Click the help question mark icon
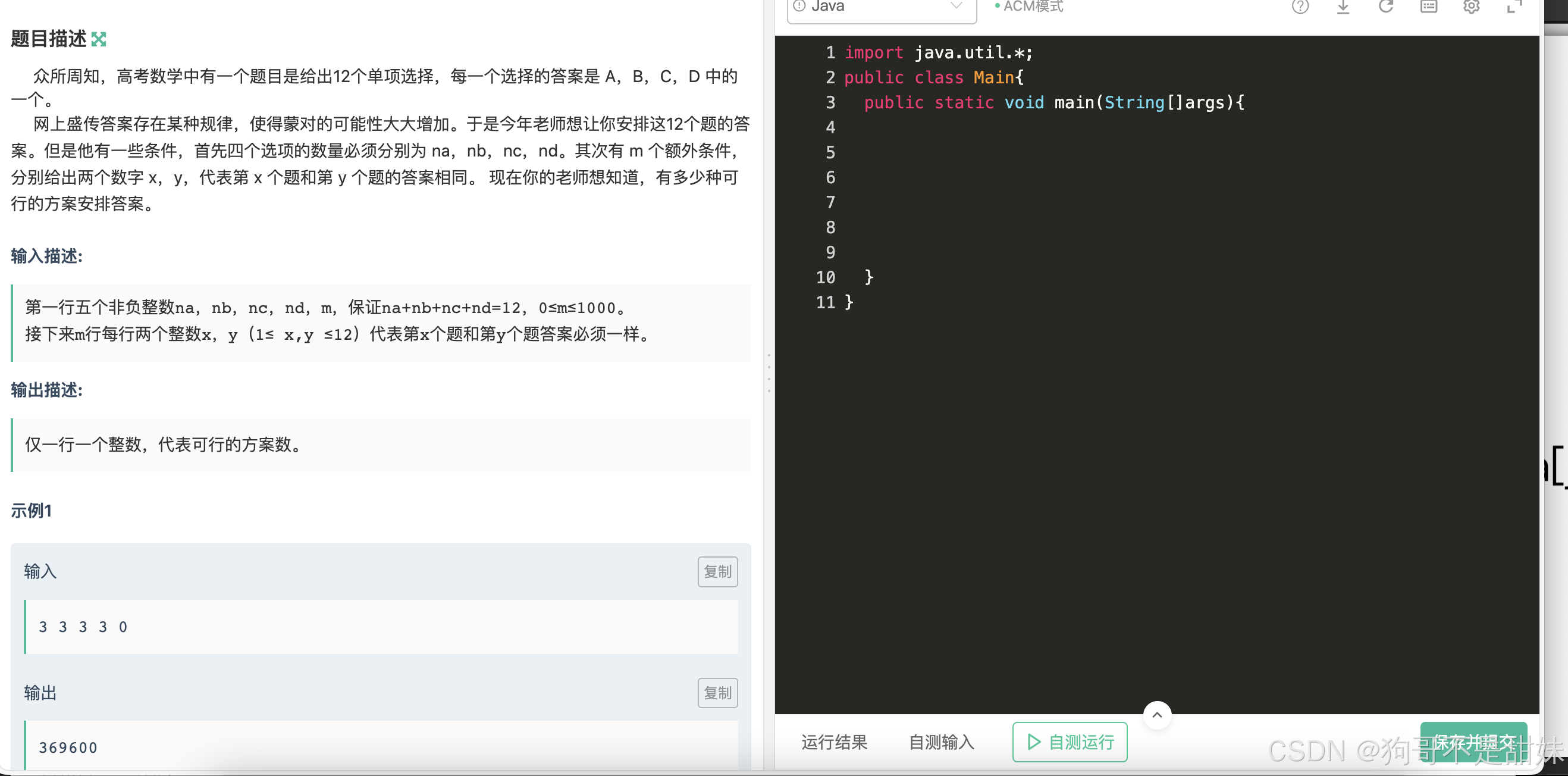This screenshot has width=1568, height=776. click(1300, 7)
